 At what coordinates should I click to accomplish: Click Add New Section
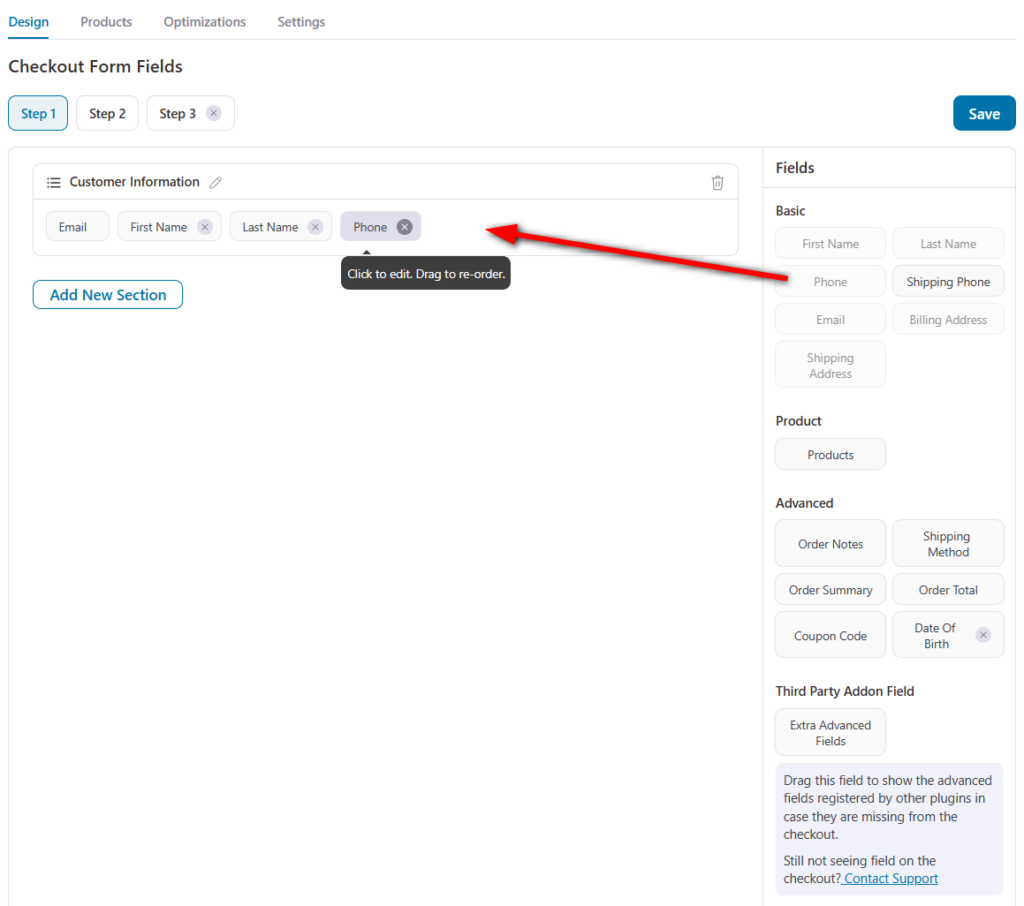coord(107,294)
